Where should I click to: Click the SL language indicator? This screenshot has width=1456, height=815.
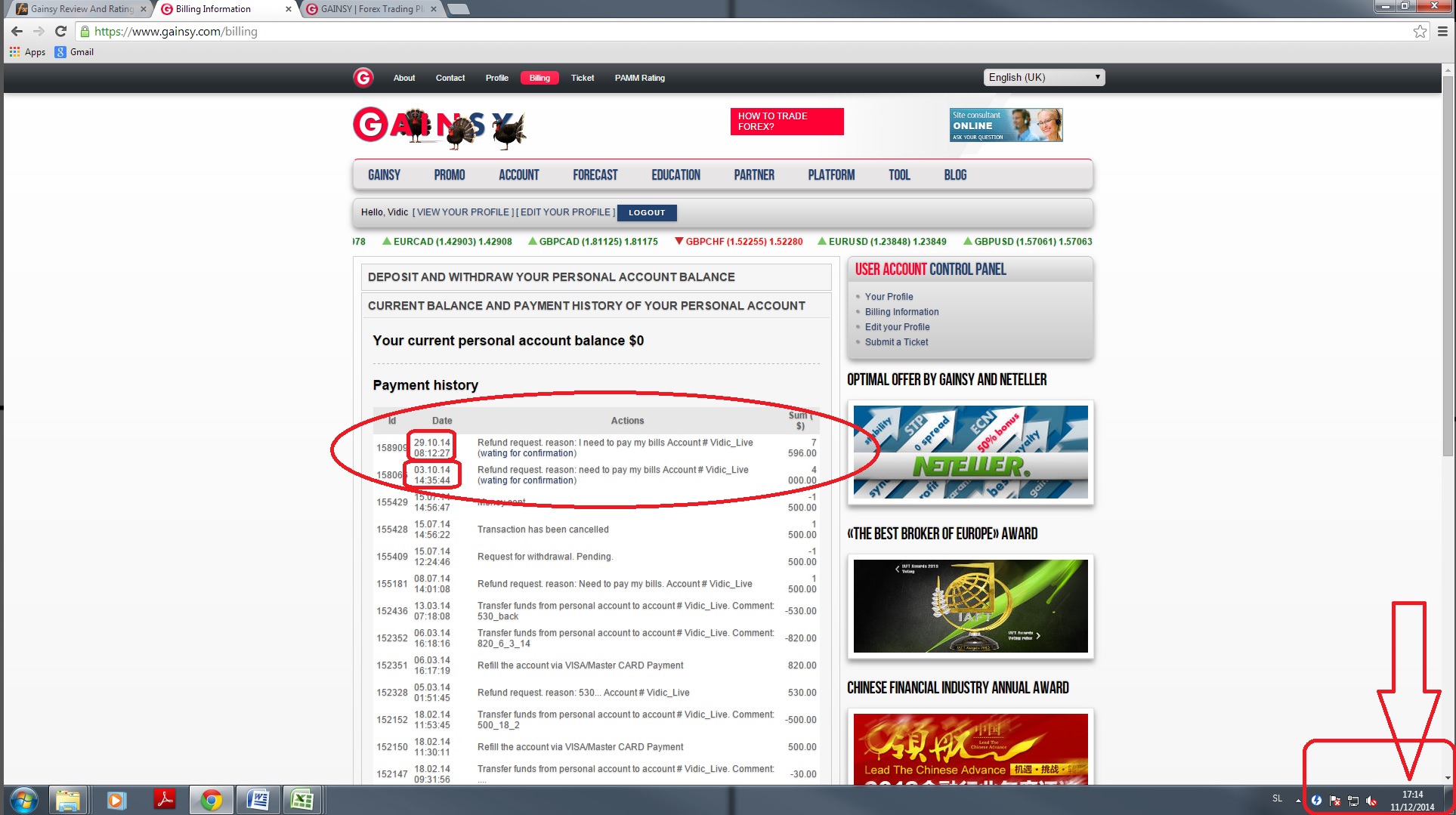[x=1277, y=798]
